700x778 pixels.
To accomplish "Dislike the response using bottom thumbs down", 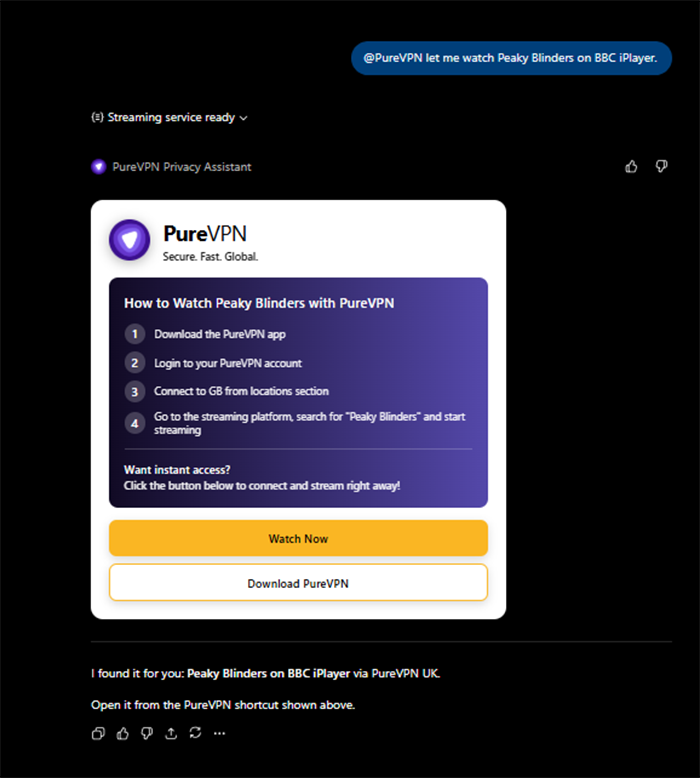I will click(147, 733).
